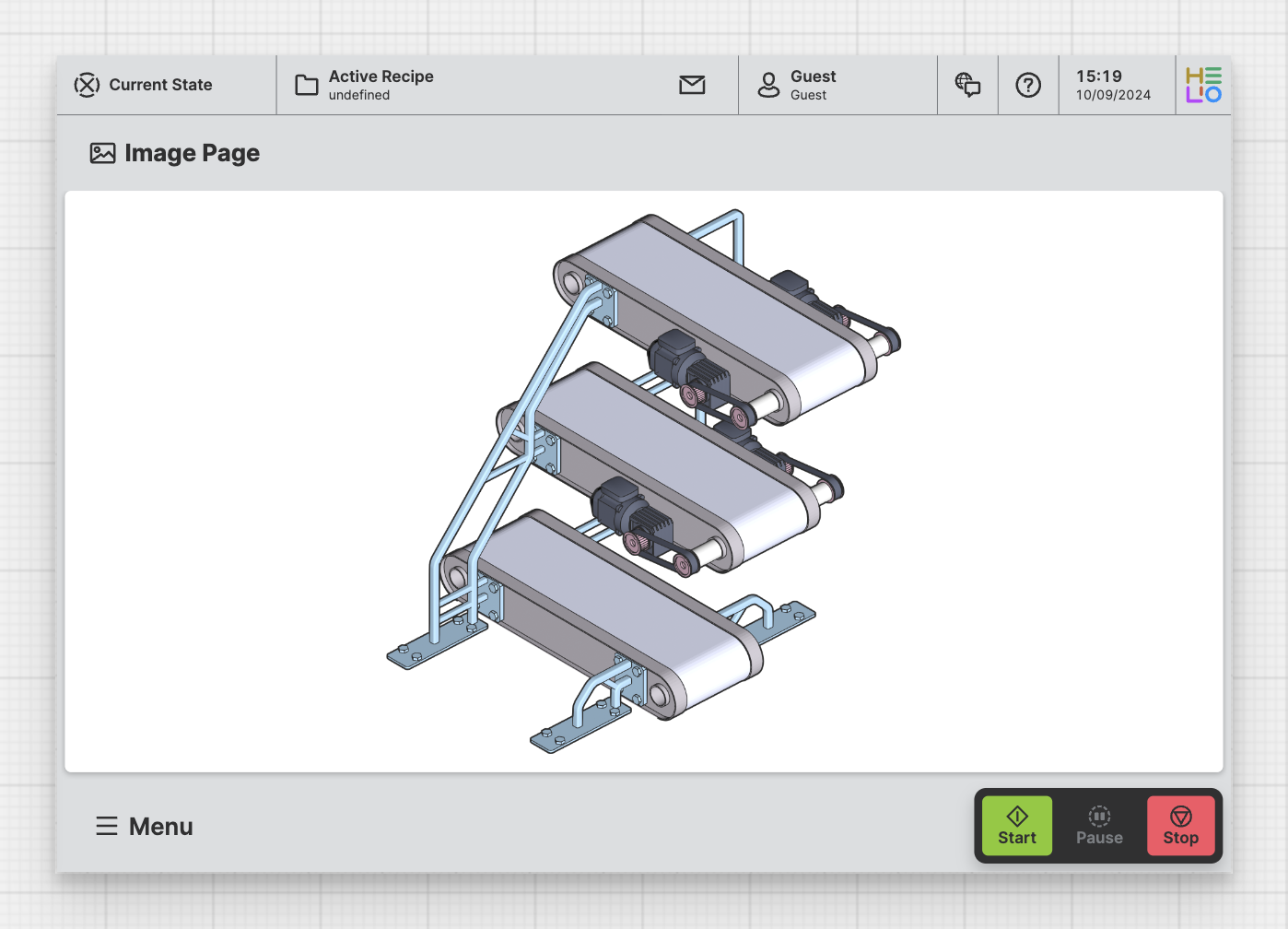Open the hamburger Menu icon
Viewport: 1288px width, 929px height.
tap(107, 826)
